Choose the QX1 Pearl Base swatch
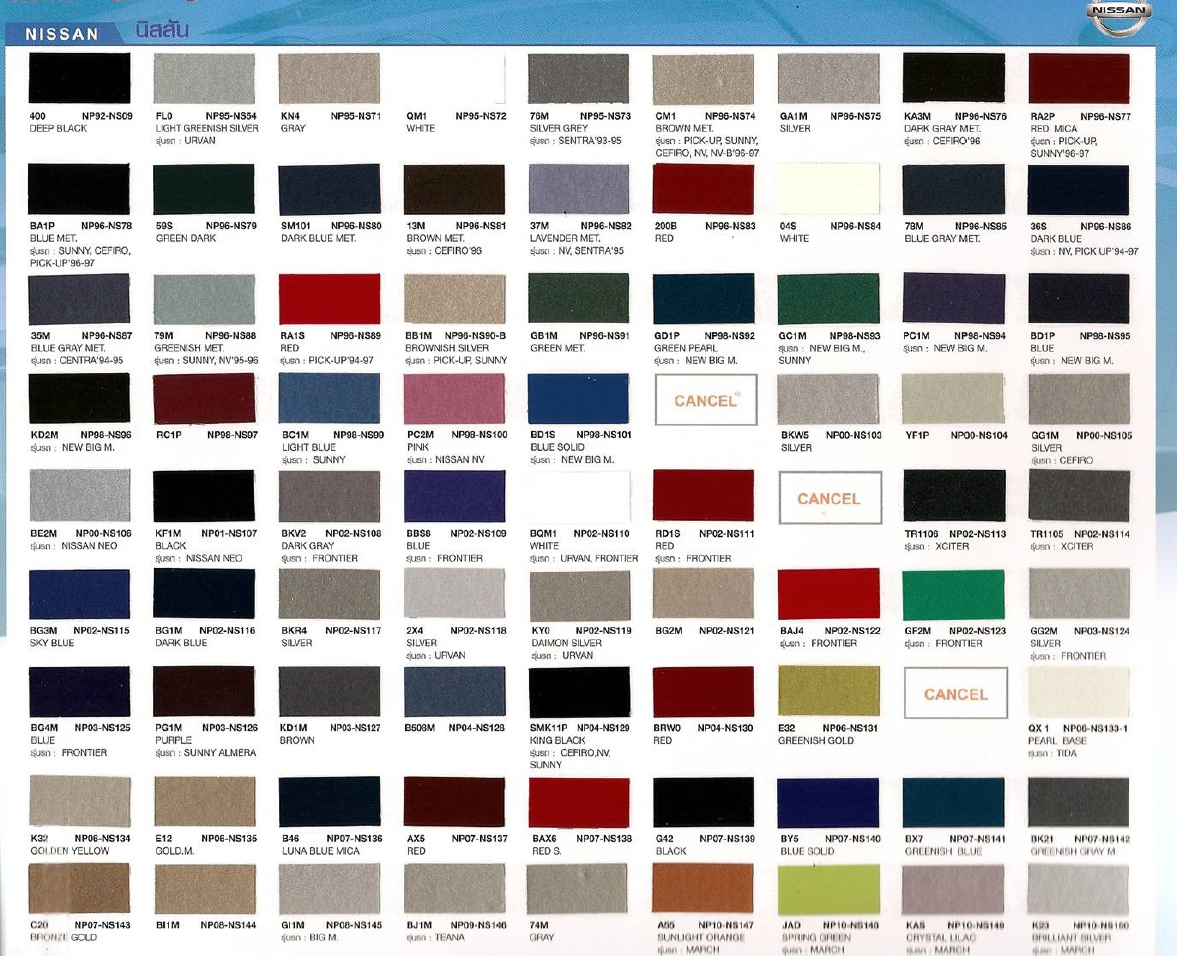1177x956 pixels. (x=1079, y=691)
